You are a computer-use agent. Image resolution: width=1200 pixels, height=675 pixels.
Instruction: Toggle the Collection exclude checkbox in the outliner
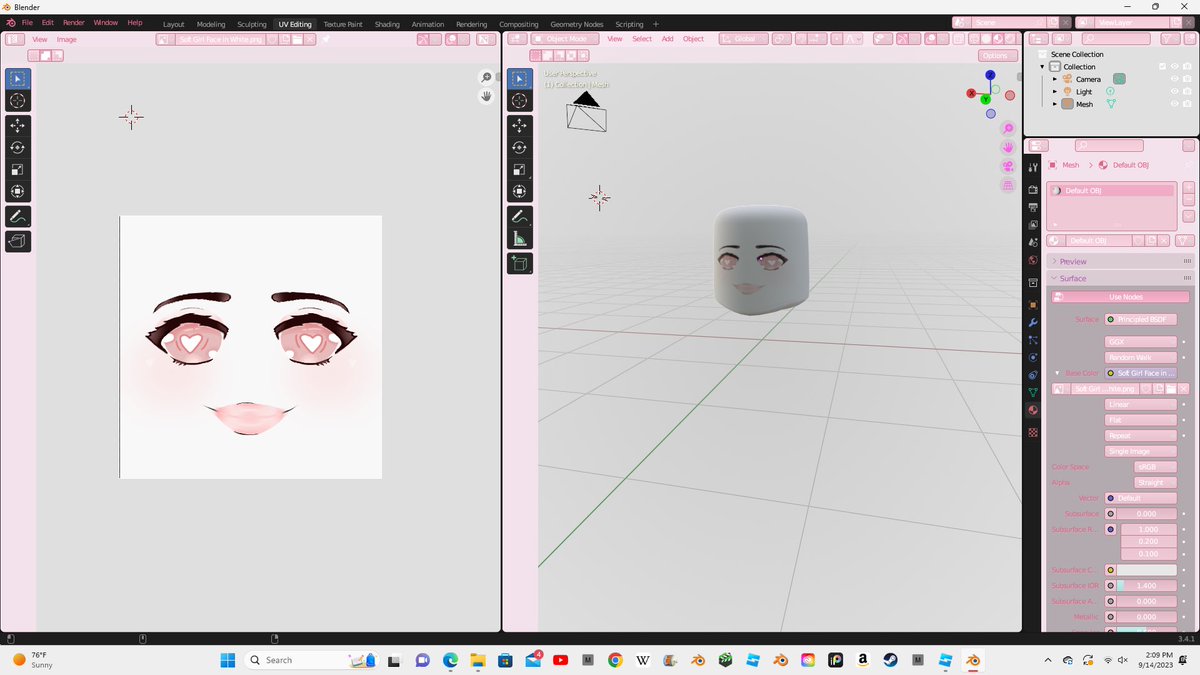(x=1162, y=67)
